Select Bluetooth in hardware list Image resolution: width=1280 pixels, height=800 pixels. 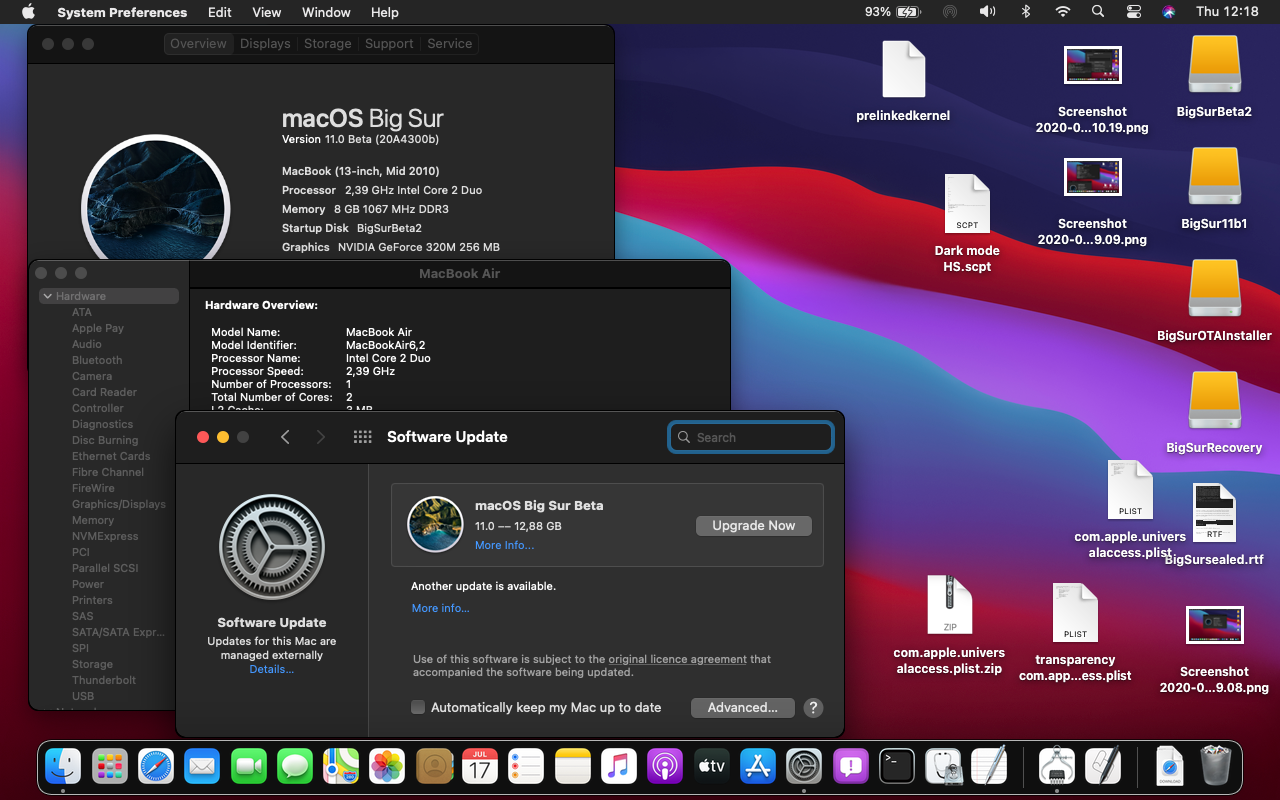[97, 360]
